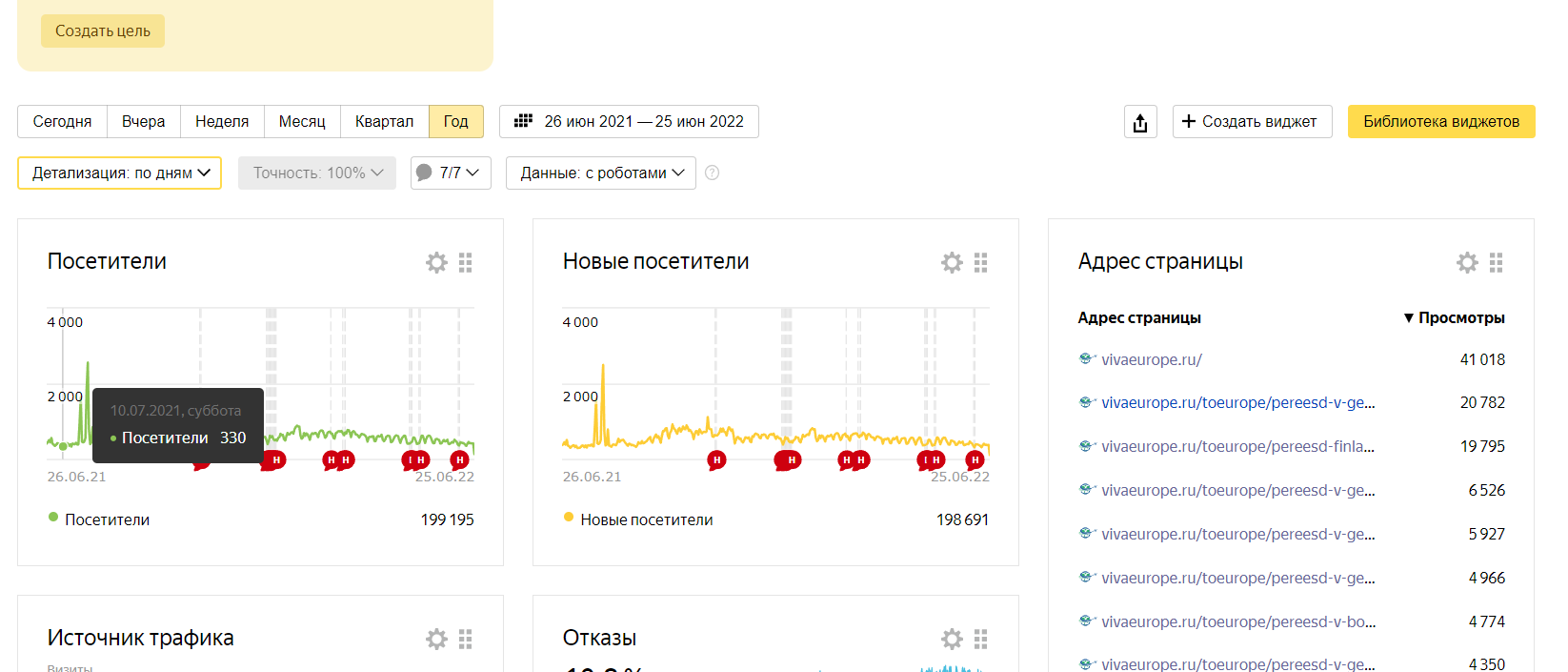Click the 198 691 new visitors total
The height and width of the screenshot is (672, 1568).
(x=962, y=519)
